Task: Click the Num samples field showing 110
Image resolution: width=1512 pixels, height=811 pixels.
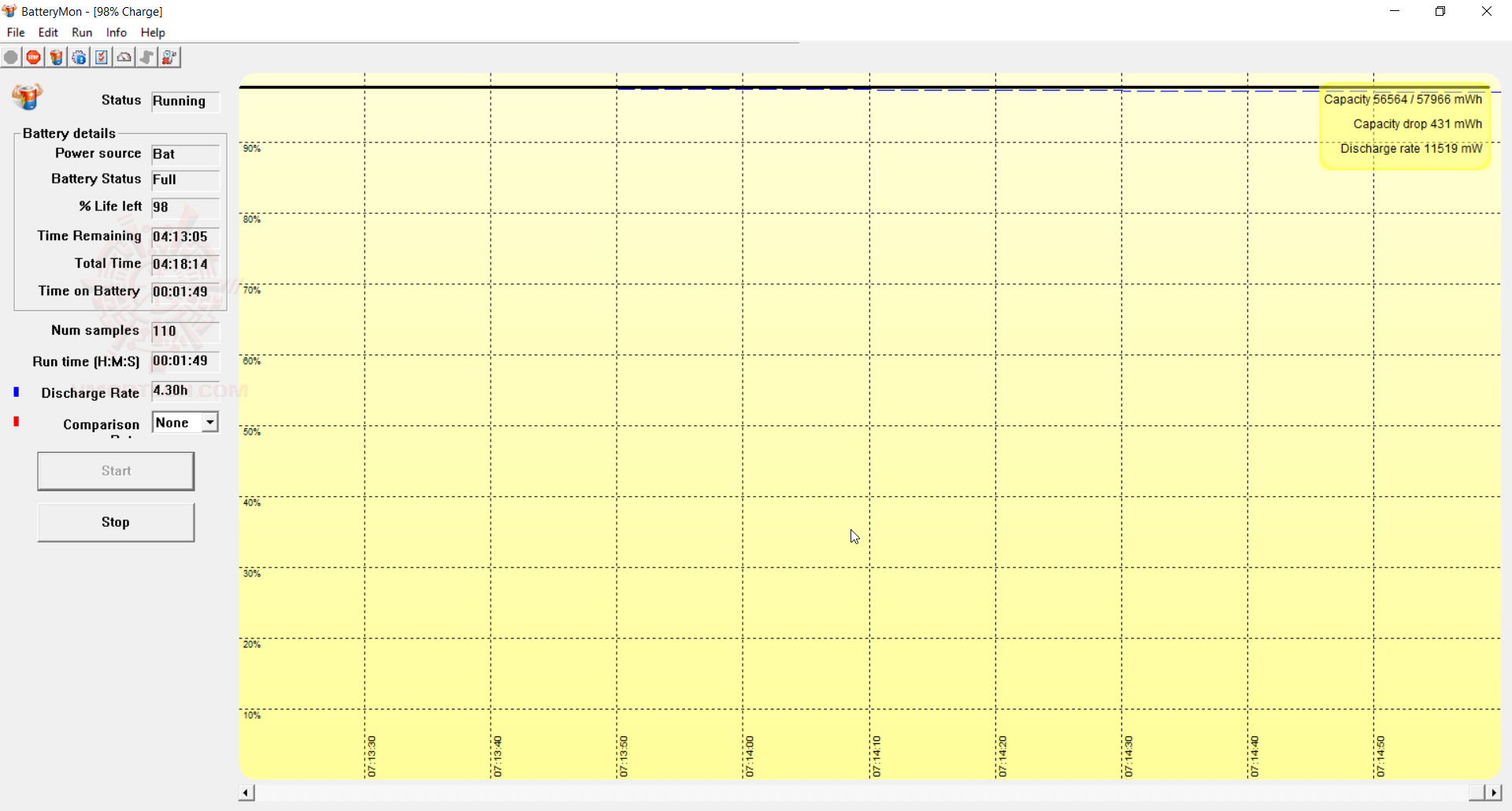Action: (185, 331)
